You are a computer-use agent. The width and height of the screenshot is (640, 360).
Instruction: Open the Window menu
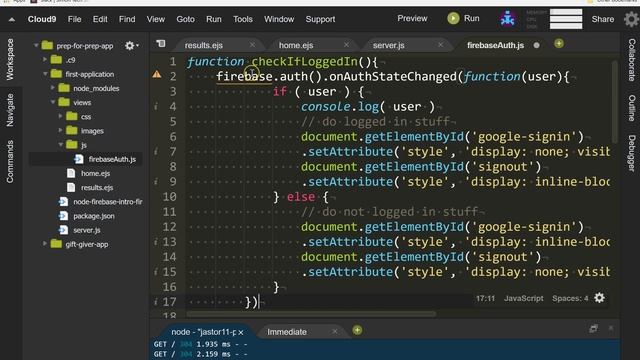(x=279, y=19)
